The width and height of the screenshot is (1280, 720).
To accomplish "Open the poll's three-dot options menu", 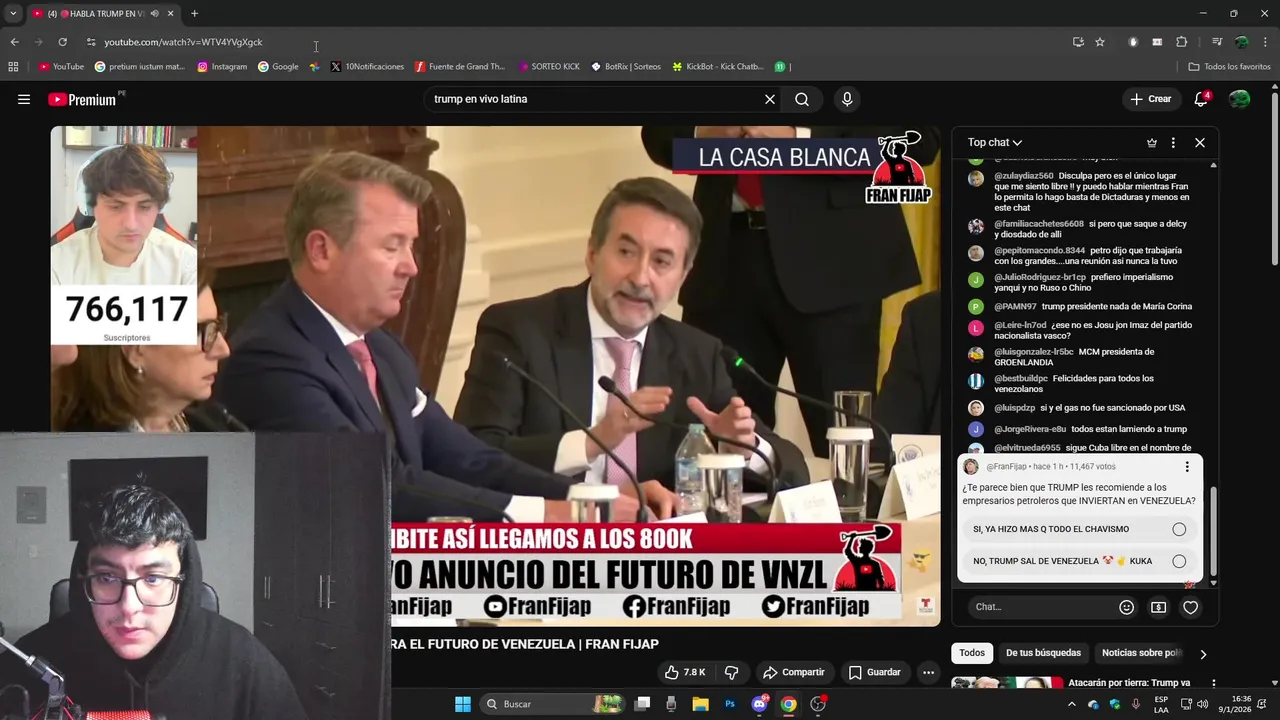I will pyautogui.click(x=1187, y=467).
